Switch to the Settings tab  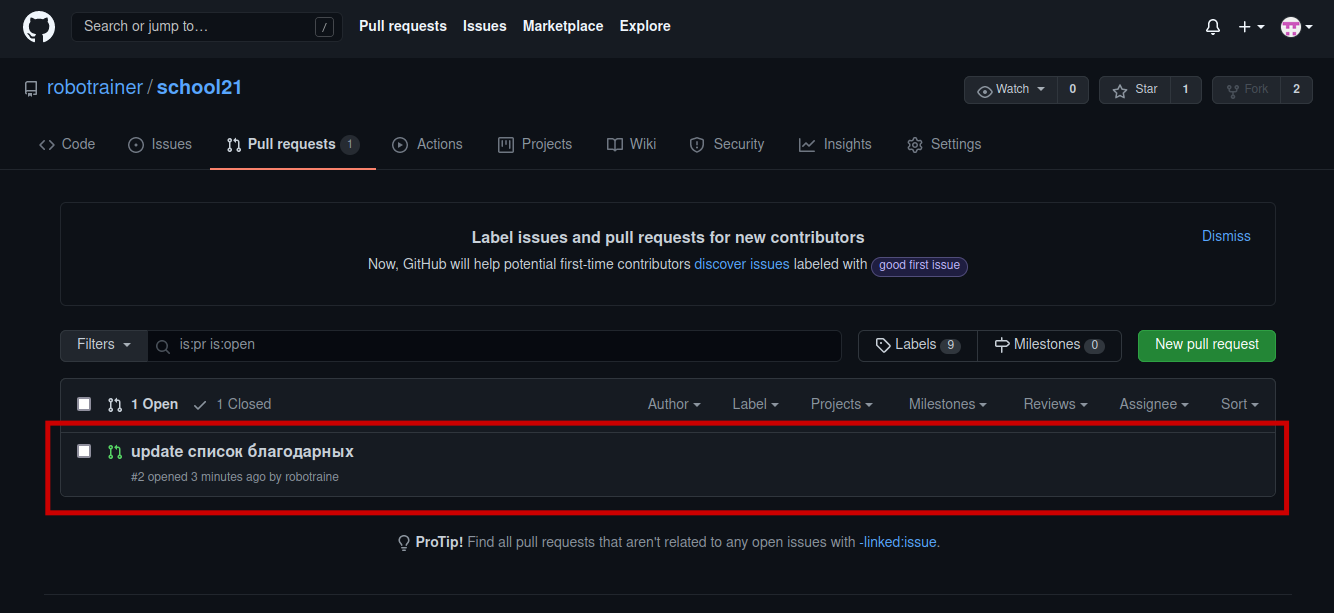[x=944, y=145]
